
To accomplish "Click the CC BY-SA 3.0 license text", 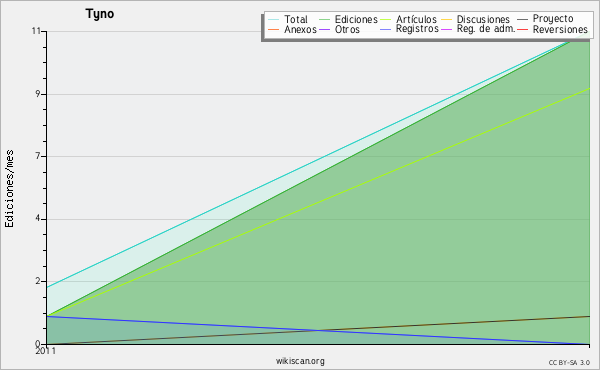I will (x=569, y=363).
